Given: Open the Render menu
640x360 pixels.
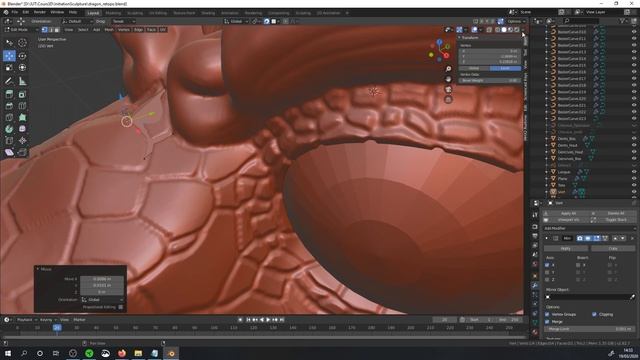Looking at the screenshot, I should pyautogui.click(x=40, y=12).
